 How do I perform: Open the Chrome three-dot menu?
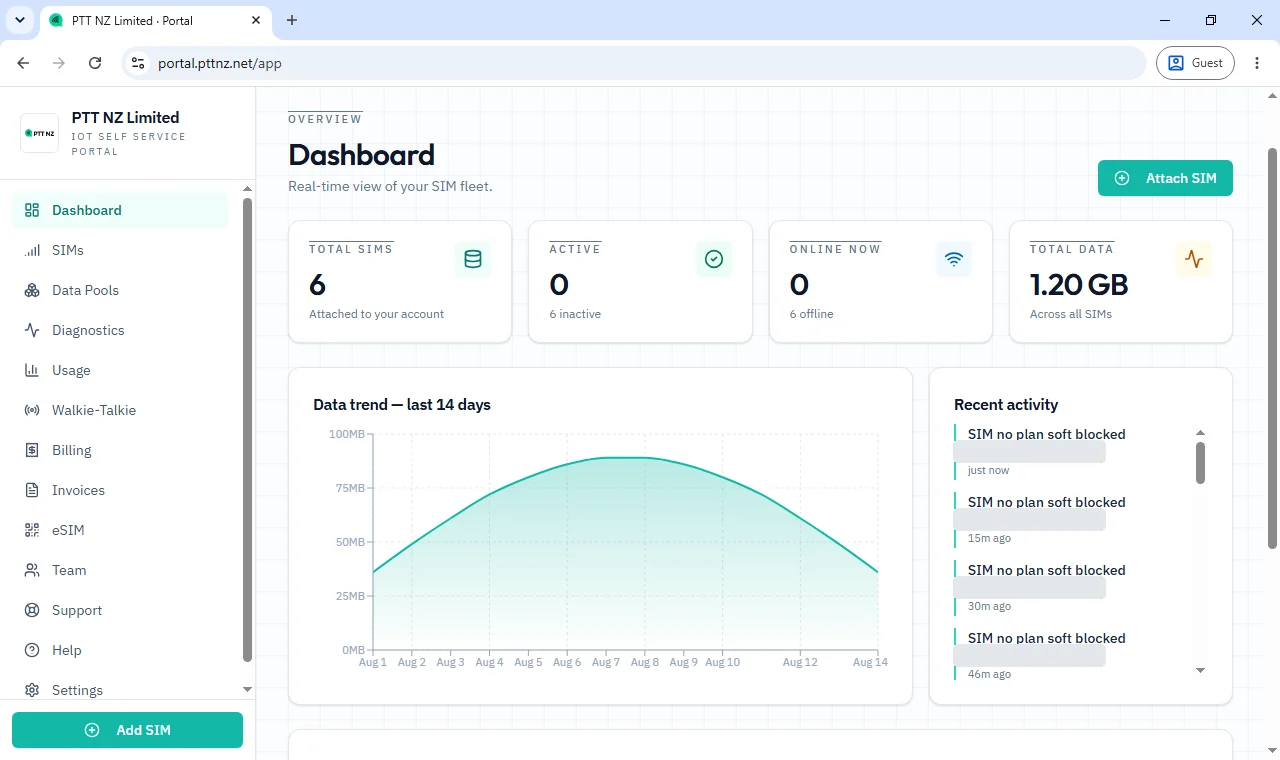pyautogui.click(x=1257, y=63)
